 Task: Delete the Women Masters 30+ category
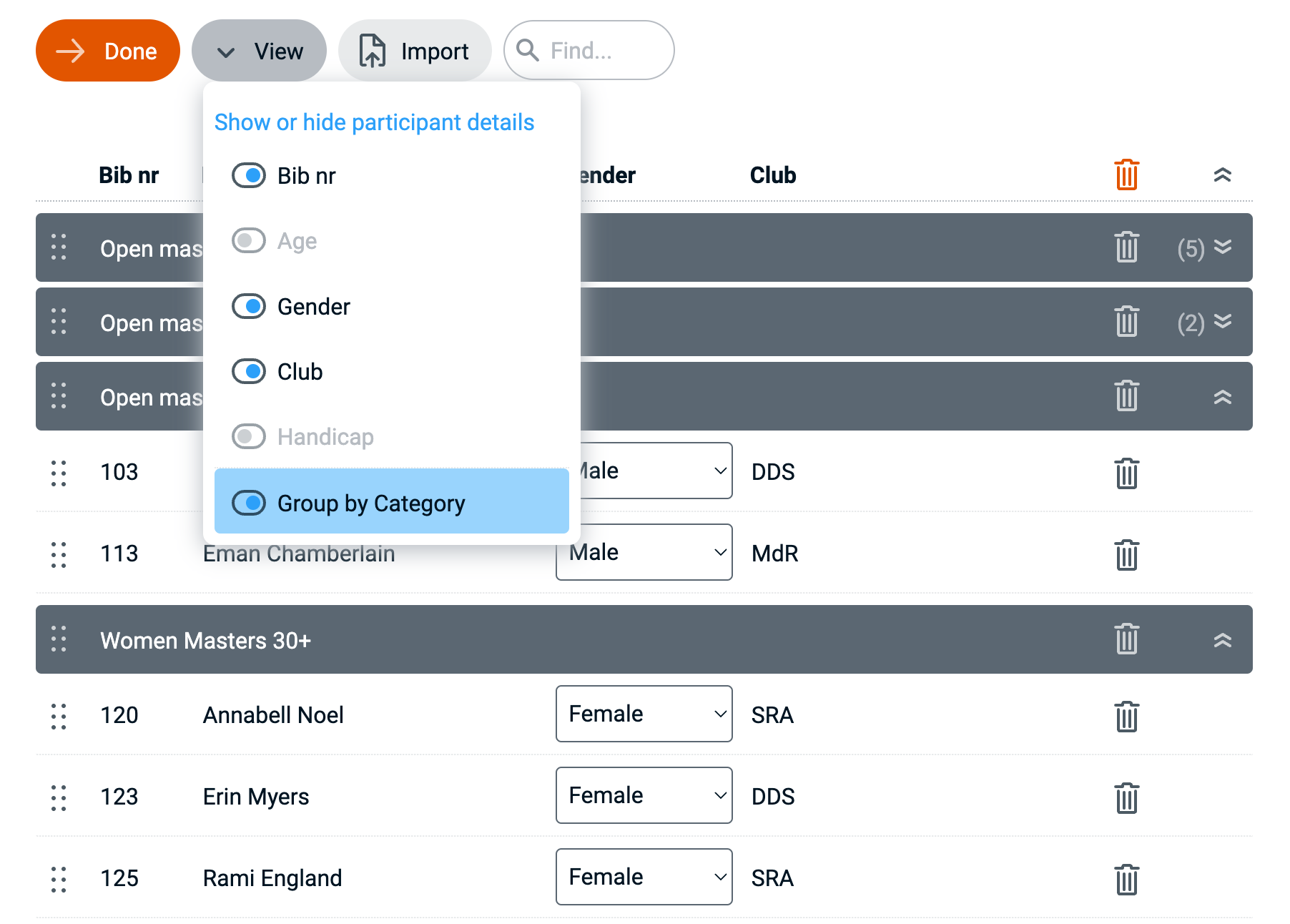point(1126,639)
